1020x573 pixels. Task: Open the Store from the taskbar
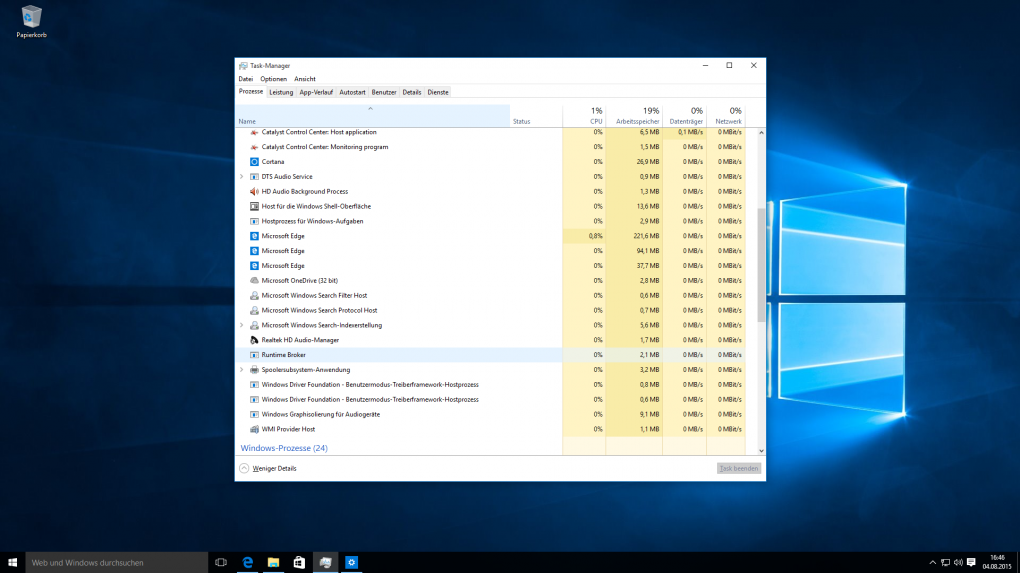(x=299, y=563)
